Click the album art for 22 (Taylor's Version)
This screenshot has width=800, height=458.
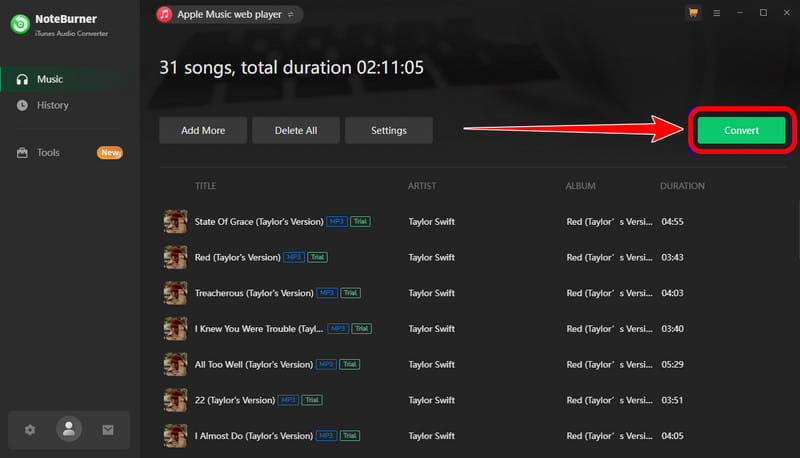[x=175, y=400]
